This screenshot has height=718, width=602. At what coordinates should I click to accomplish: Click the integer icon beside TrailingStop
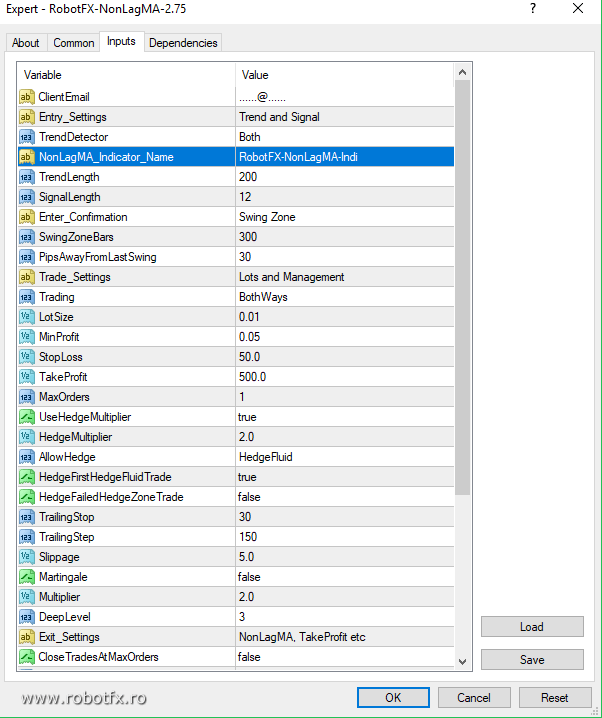(x=27, y=517)
